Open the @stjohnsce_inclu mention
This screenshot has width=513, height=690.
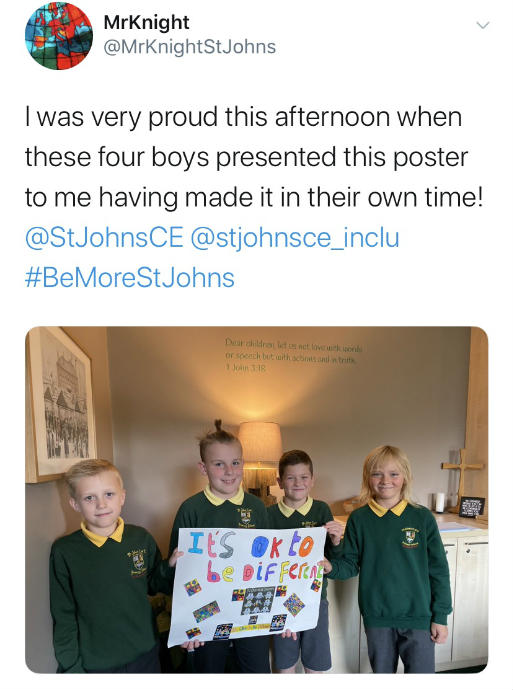point(295,238)
